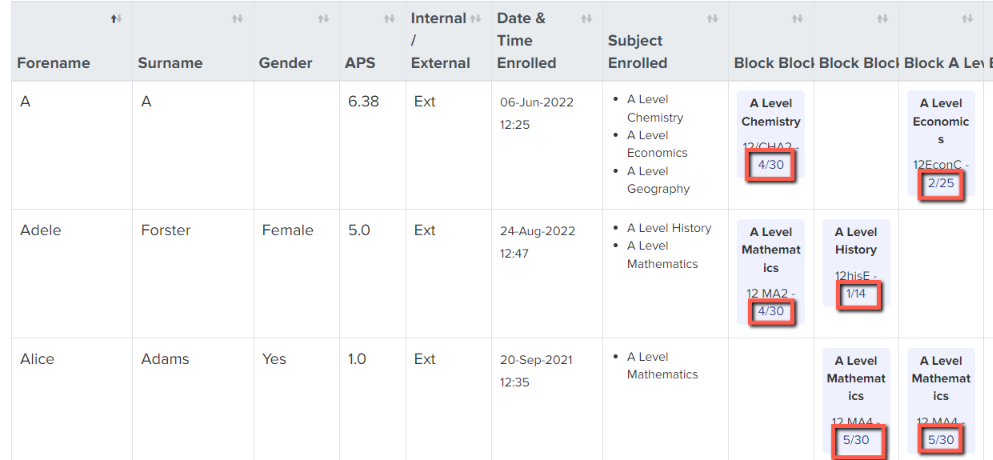The height and width of the screenshot is (460, 993).
Task: Click the Gender column sort arrows
Action: point(323,19)
